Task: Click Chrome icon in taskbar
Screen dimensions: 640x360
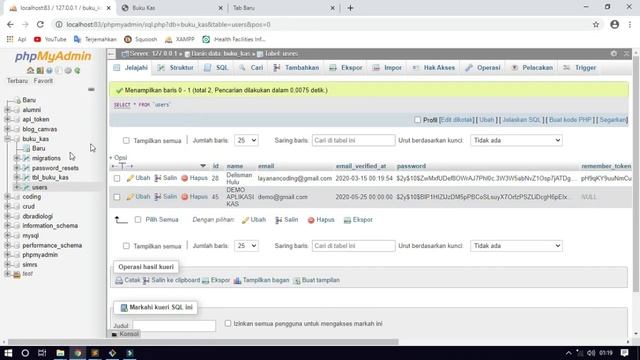Action: tap(78, 353)
